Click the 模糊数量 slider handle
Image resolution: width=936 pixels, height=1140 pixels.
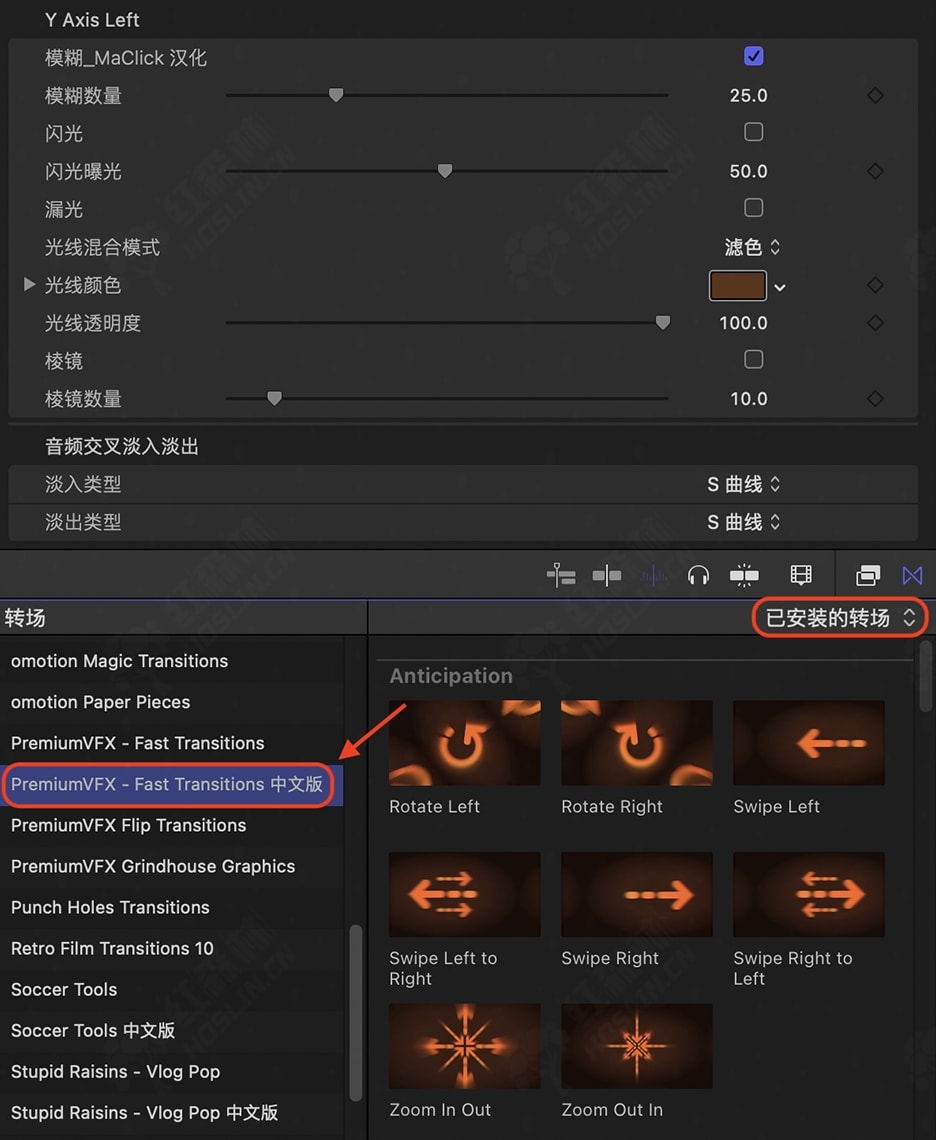point(336,95)
